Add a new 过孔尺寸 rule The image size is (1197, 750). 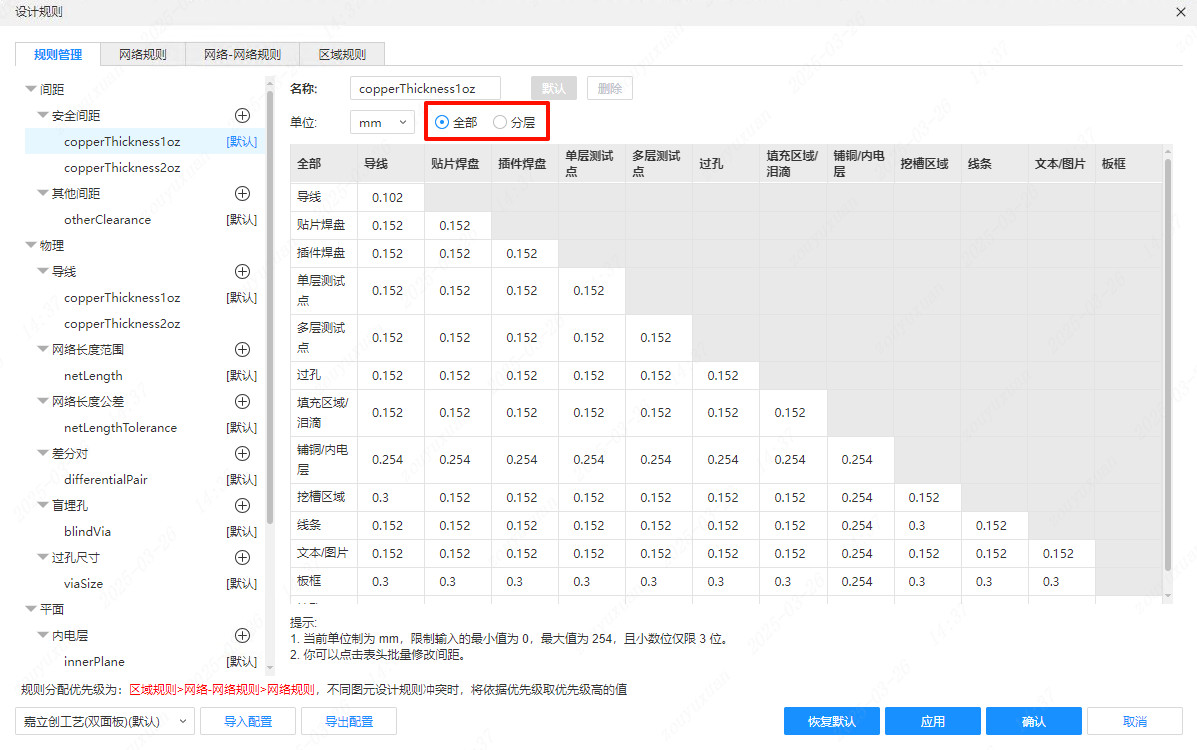pos(242,557)
